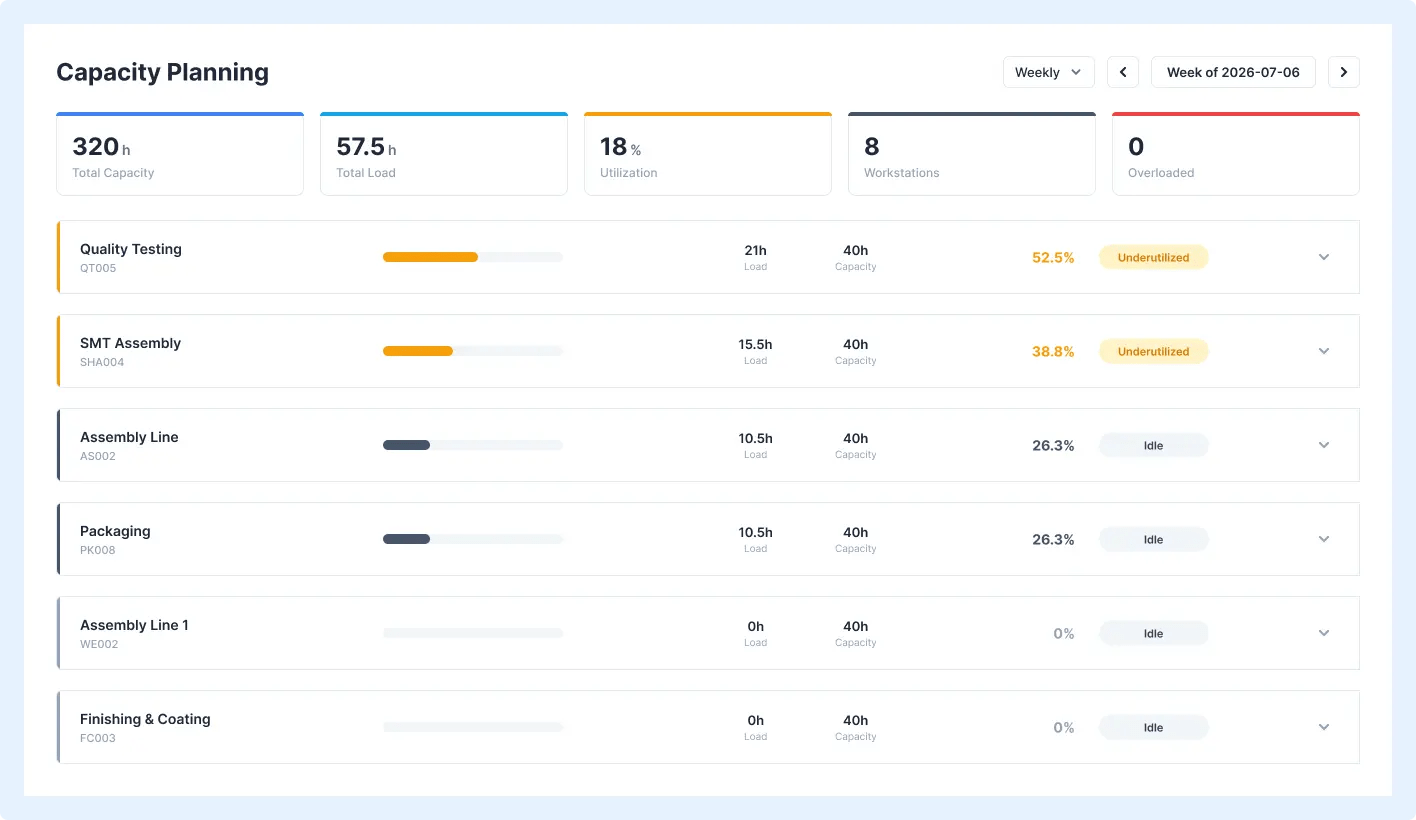Viewport: 1416px width, 820px height.
Task: Expand the Packaging row chevron
Action: [1324, 539]
